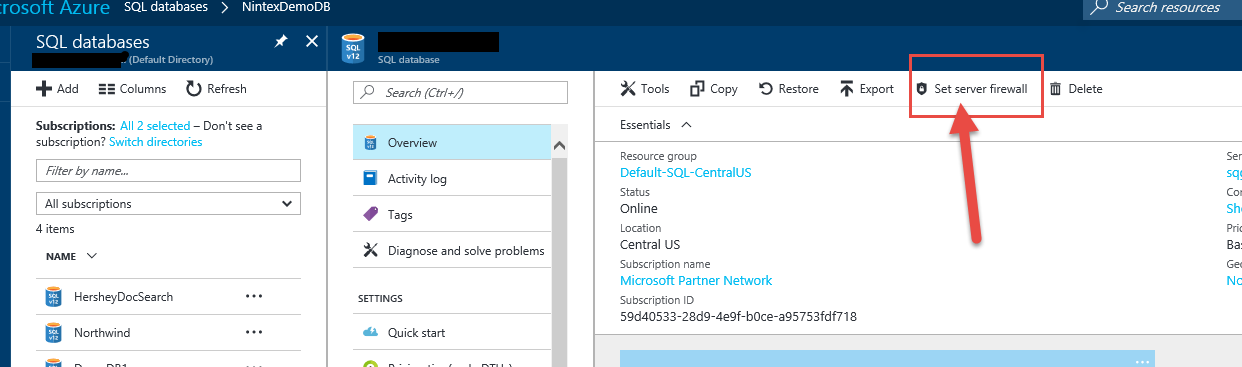The image size is (1242, 367).
Task: Refresh the SQL databases list
Action: point(216,89)
